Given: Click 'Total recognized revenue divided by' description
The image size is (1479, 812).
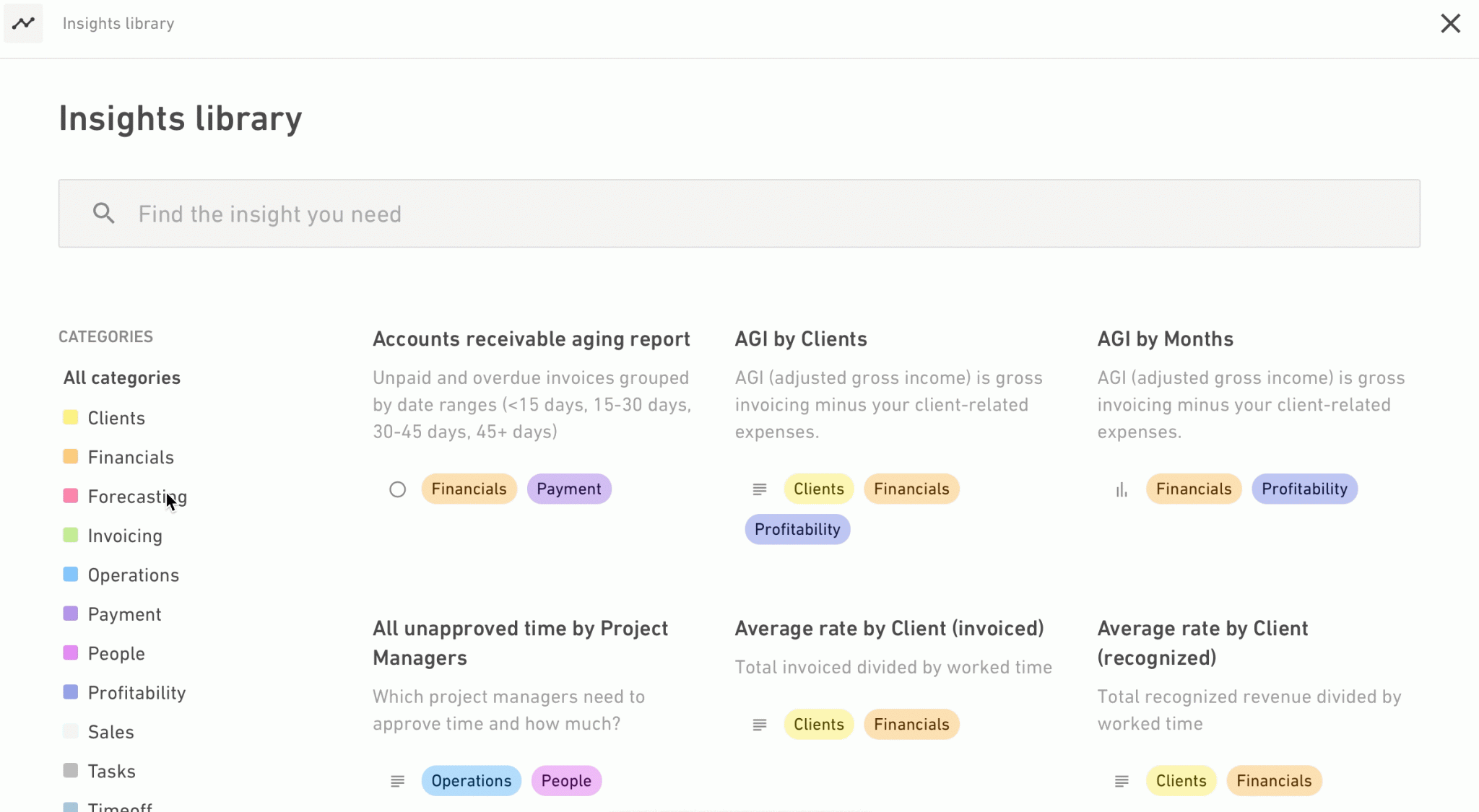Looking at the screenshot, I should tap(1249, 710).
